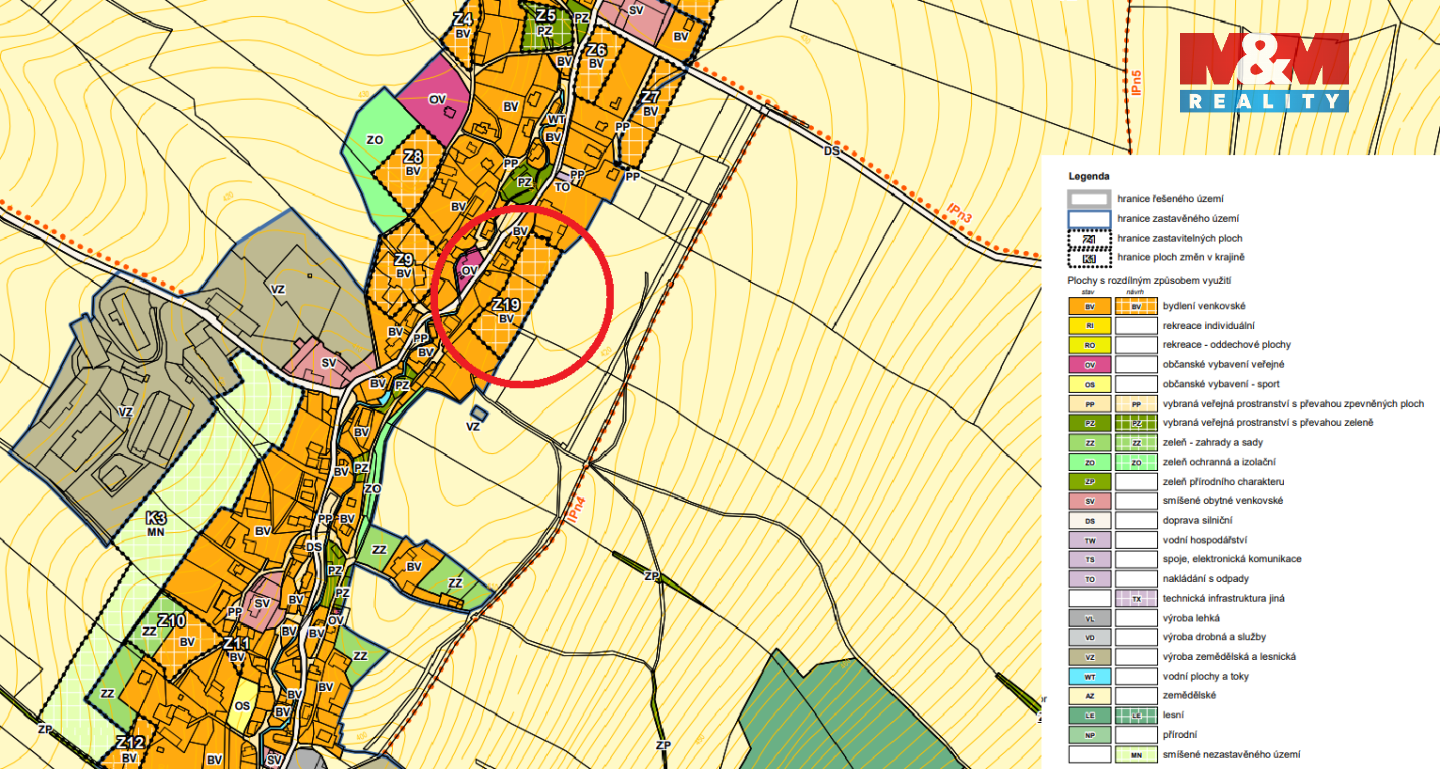Click the yellow RI legend swatch
This screenshot has height=769, width=1440.
pos(1089,325)
